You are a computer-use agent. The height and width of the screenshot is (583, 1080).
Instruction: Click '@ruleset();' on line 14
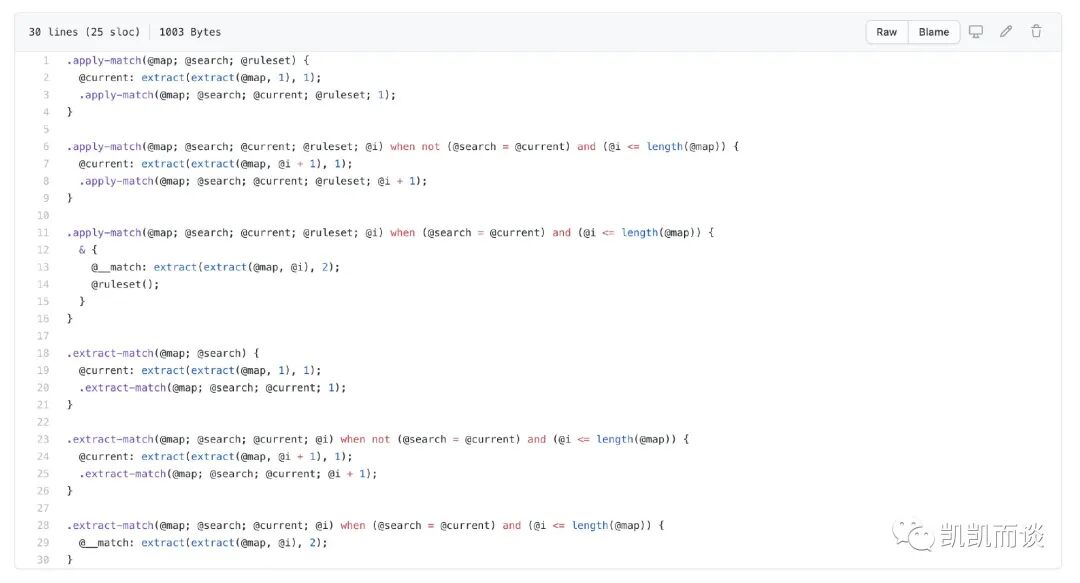125,285
